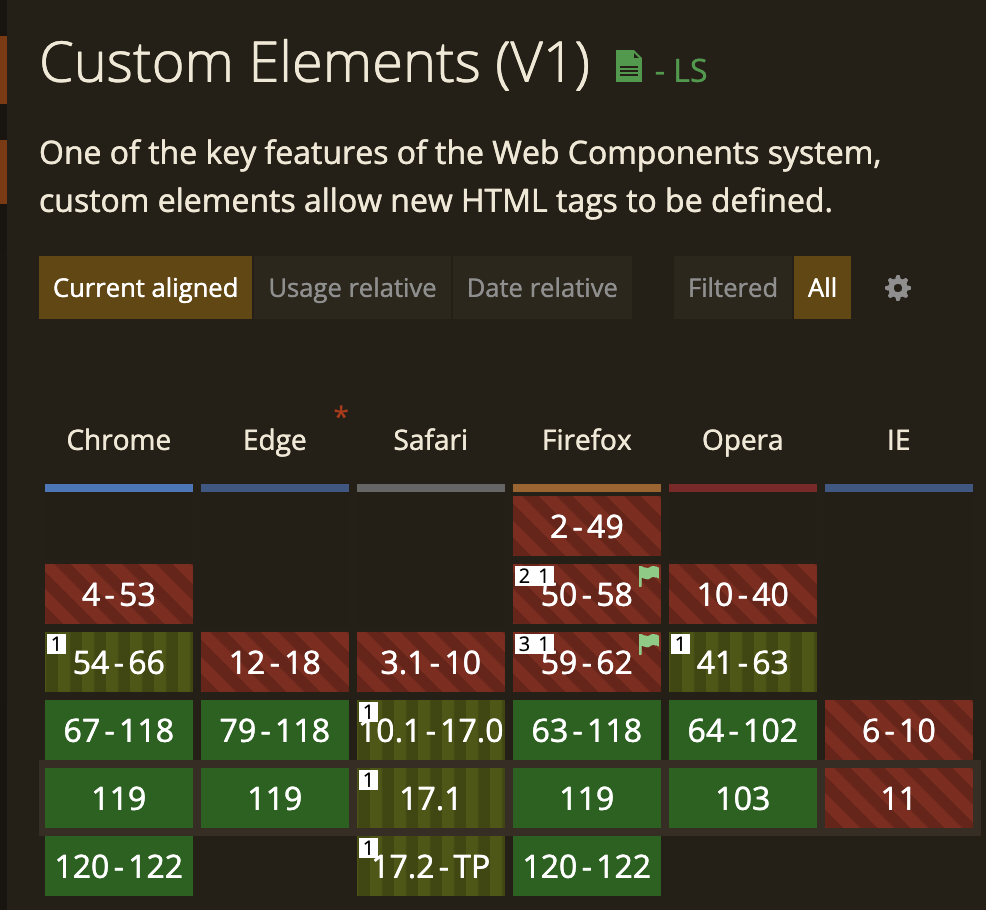Click the green flag on Firefox 59-62
This screenshot has height=910, width=986.
pyautogui.click(x=649, y=643)
